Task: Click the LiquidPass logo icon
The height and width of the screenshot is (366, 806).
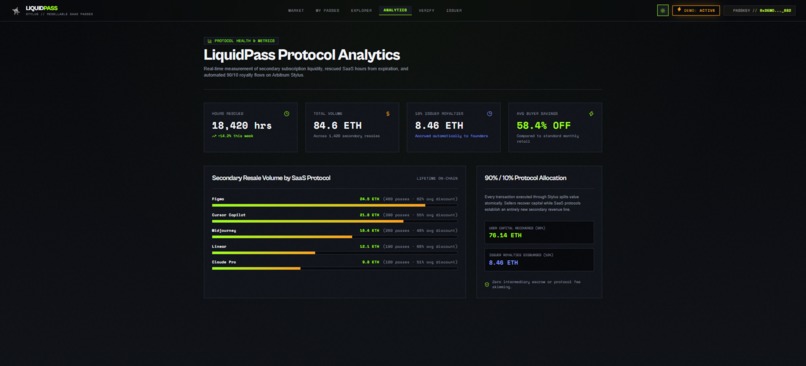Action: [x=16, y=11]
